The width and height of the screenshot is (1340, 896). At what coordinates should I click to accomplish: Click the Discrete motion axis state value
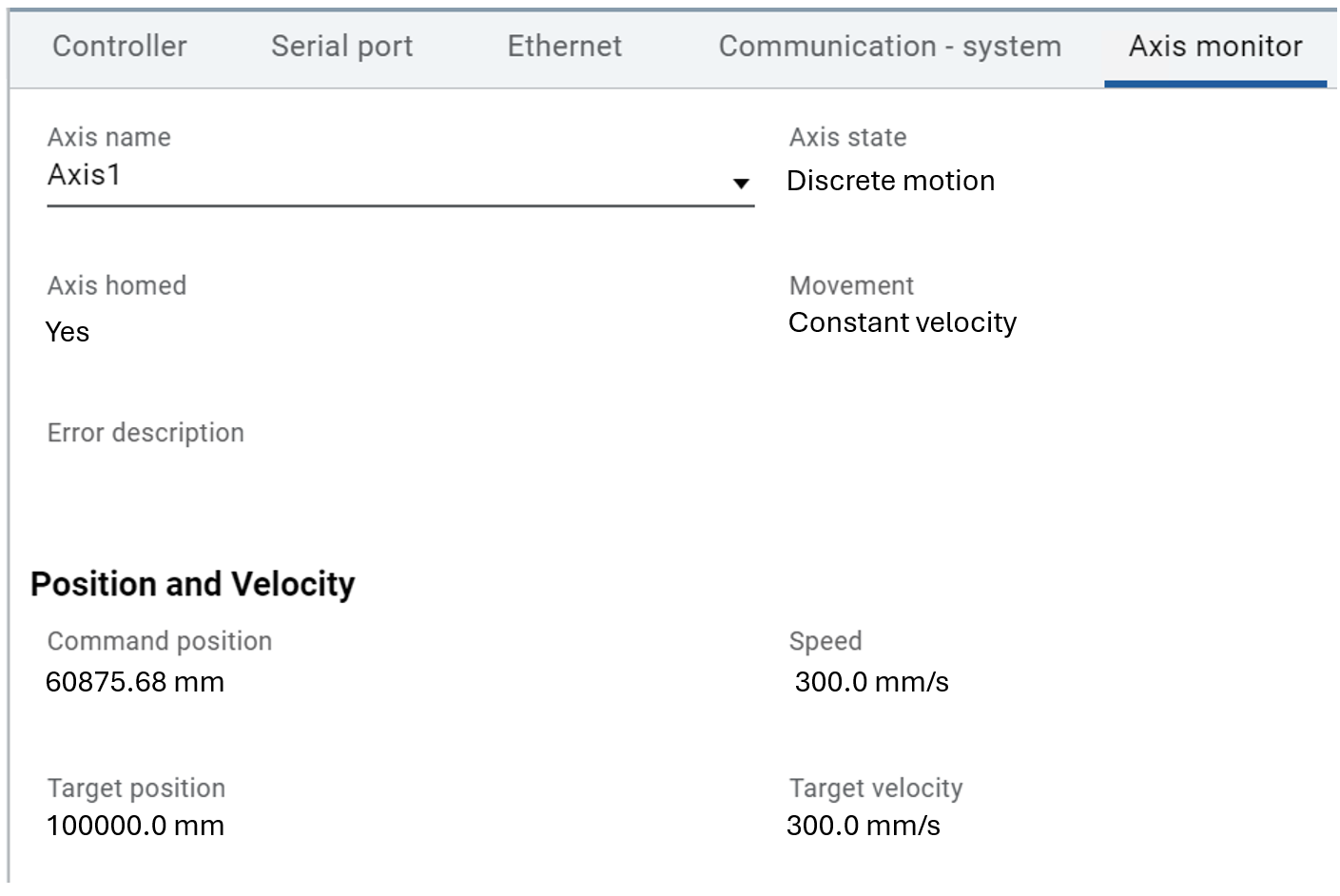(890, 181)
